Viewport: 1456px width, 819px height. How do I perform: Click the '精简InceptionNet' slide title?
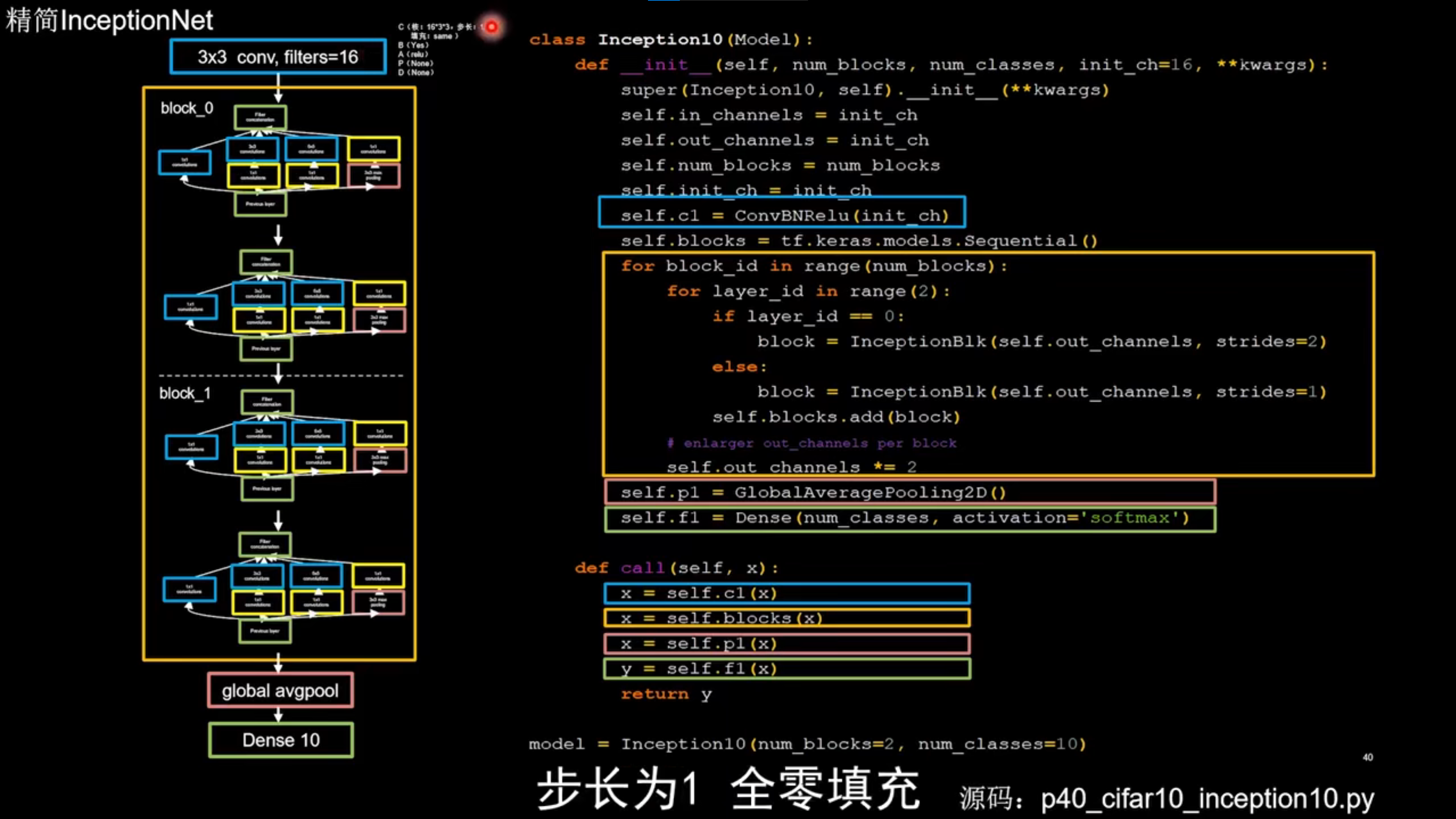tap(109, 21)
